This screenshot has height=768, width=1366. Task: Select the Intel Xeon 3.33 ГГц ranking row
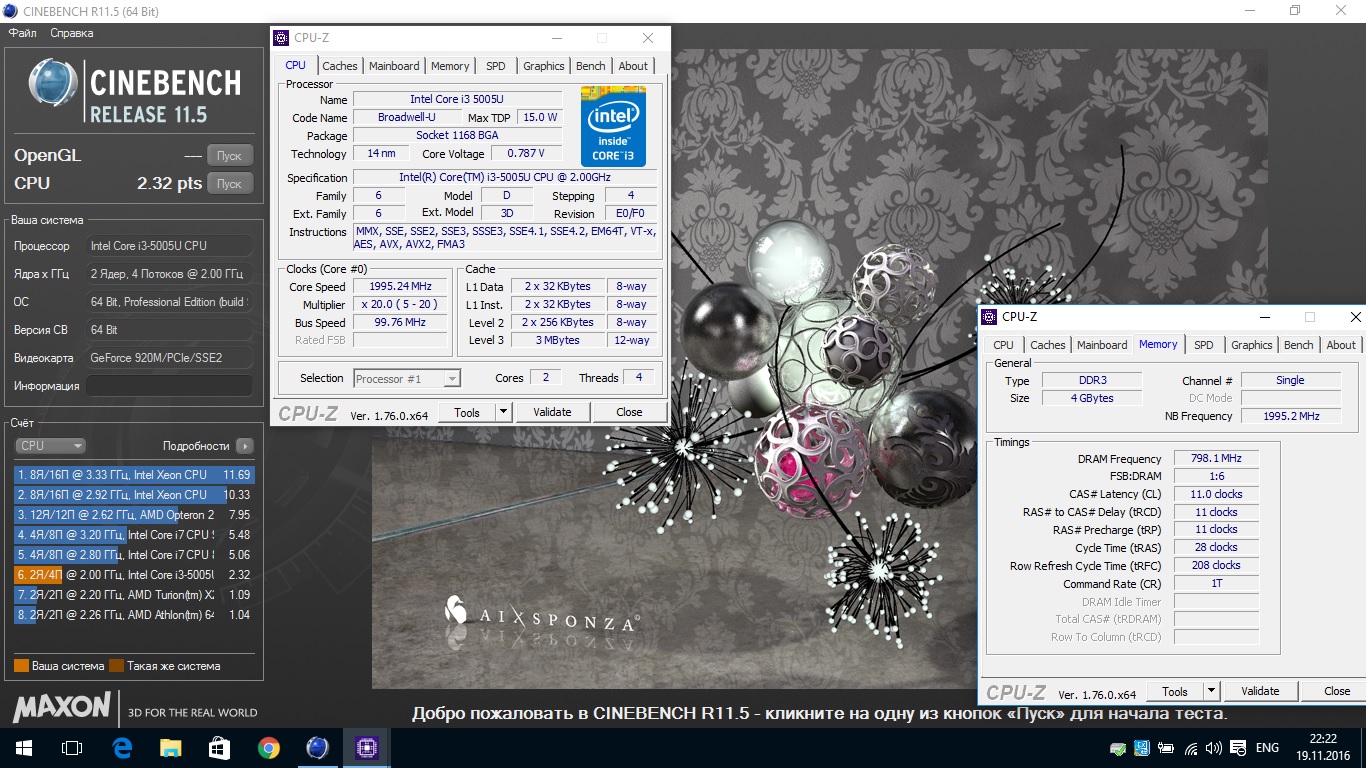click(134, 475)
